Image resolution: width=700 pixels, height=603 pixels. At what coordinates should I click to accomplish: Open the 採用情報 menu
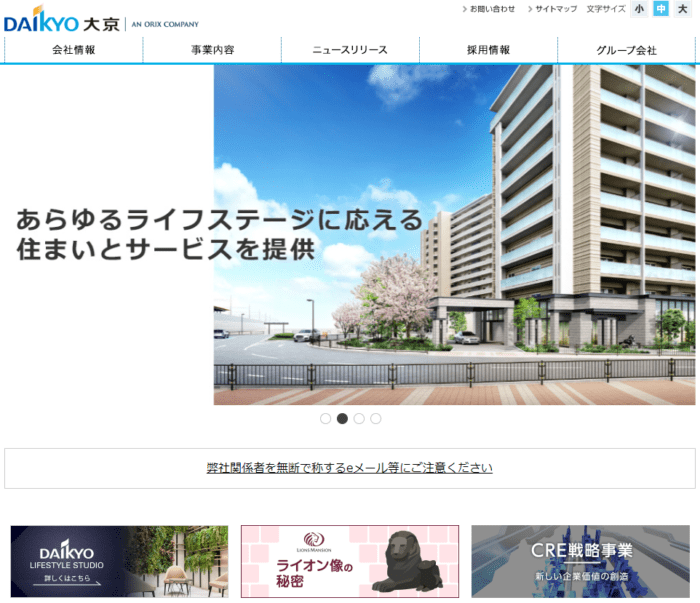[488, 50]
